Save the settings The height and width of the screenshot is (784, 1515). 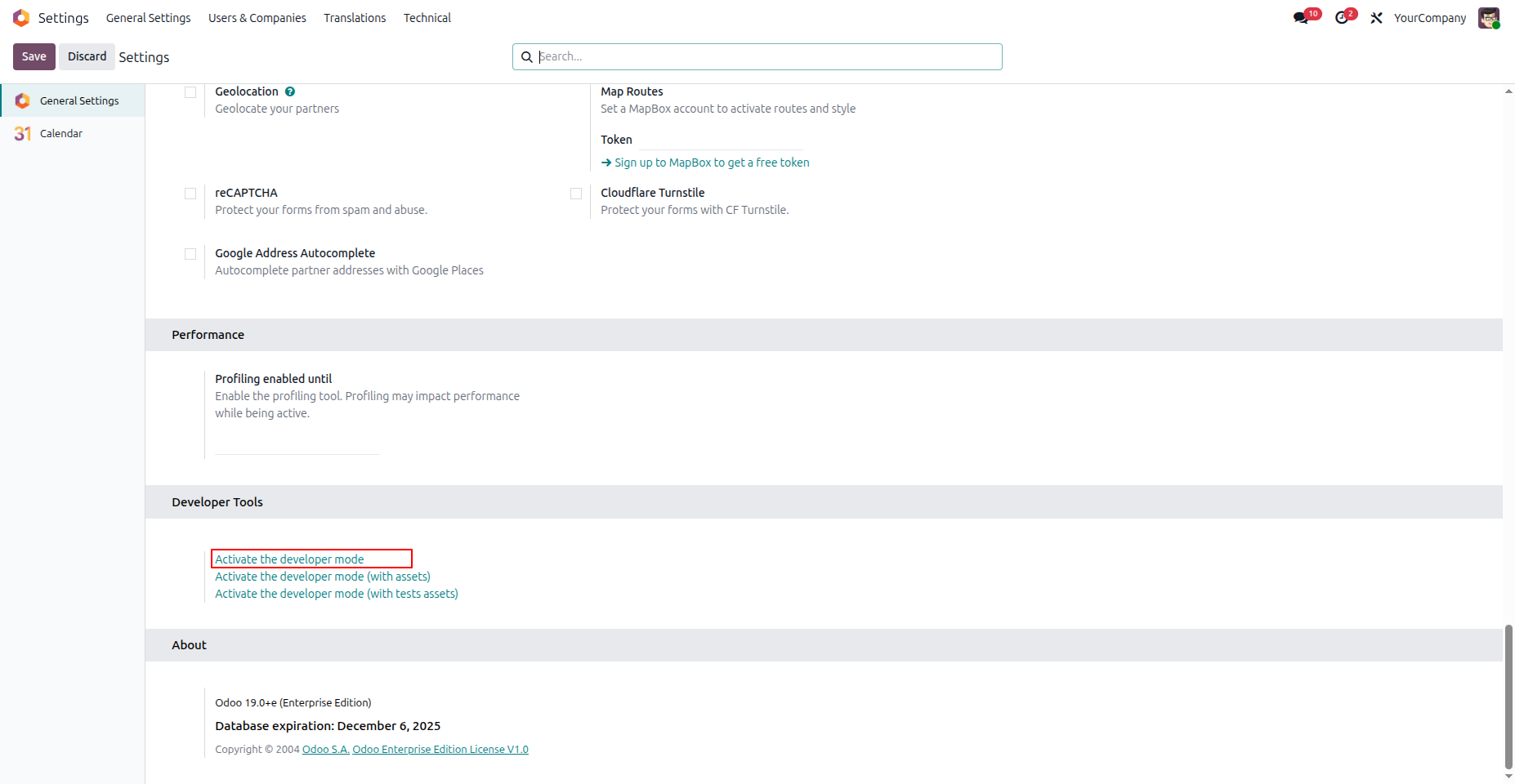pyautogui.click(x=34, y=56)
